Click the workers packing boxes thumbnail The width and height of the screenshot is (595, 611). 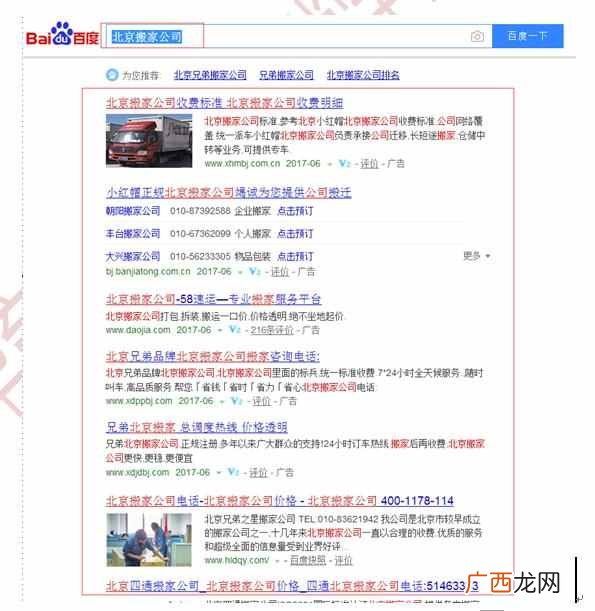point(149,540)
